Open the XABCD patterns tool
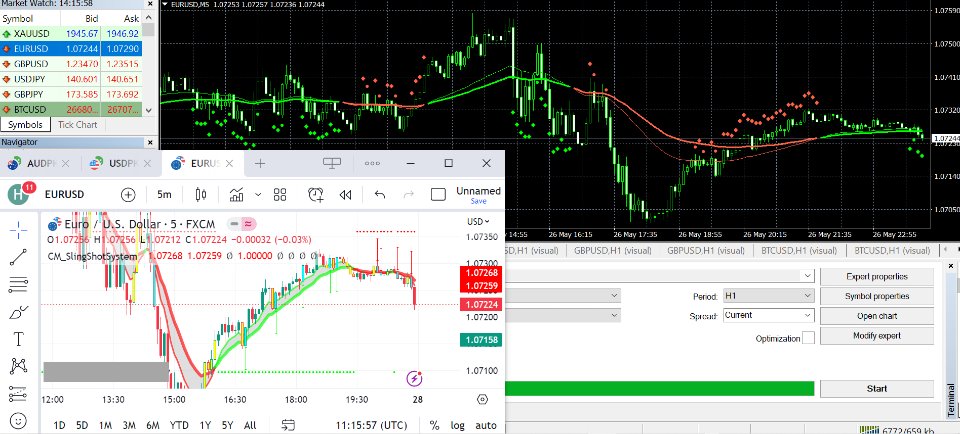Viewport: 960px width, 434px height. pos(19,366)
